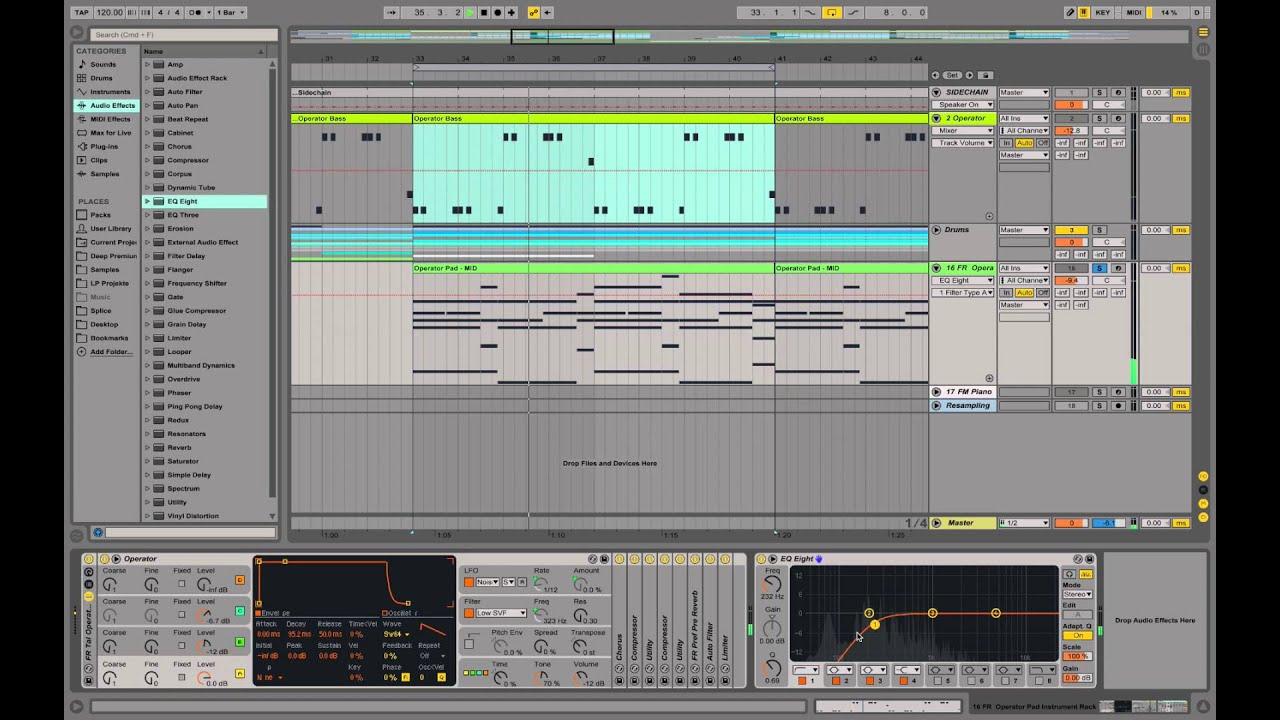Open the 1 Bar quantization dropdown

point(228,12)
